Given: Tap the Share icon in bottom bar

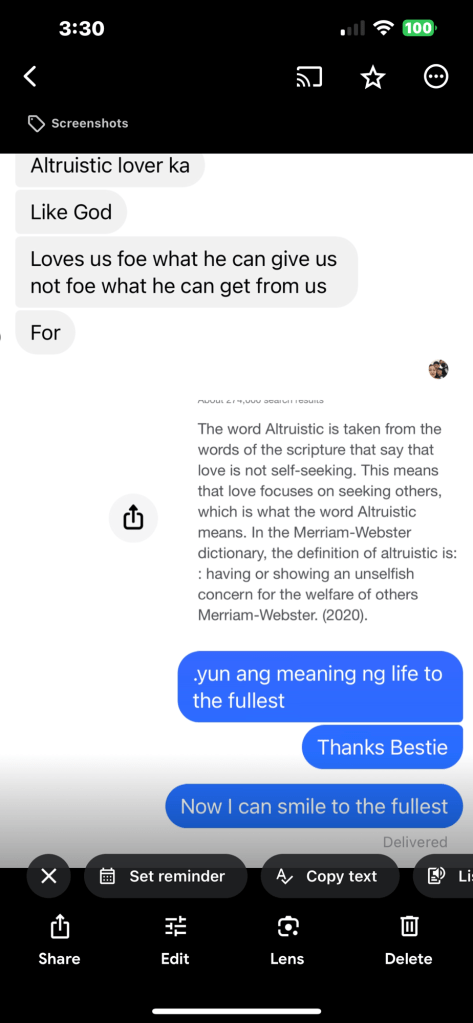Looking at the screenshot, I should pos(59,940).
